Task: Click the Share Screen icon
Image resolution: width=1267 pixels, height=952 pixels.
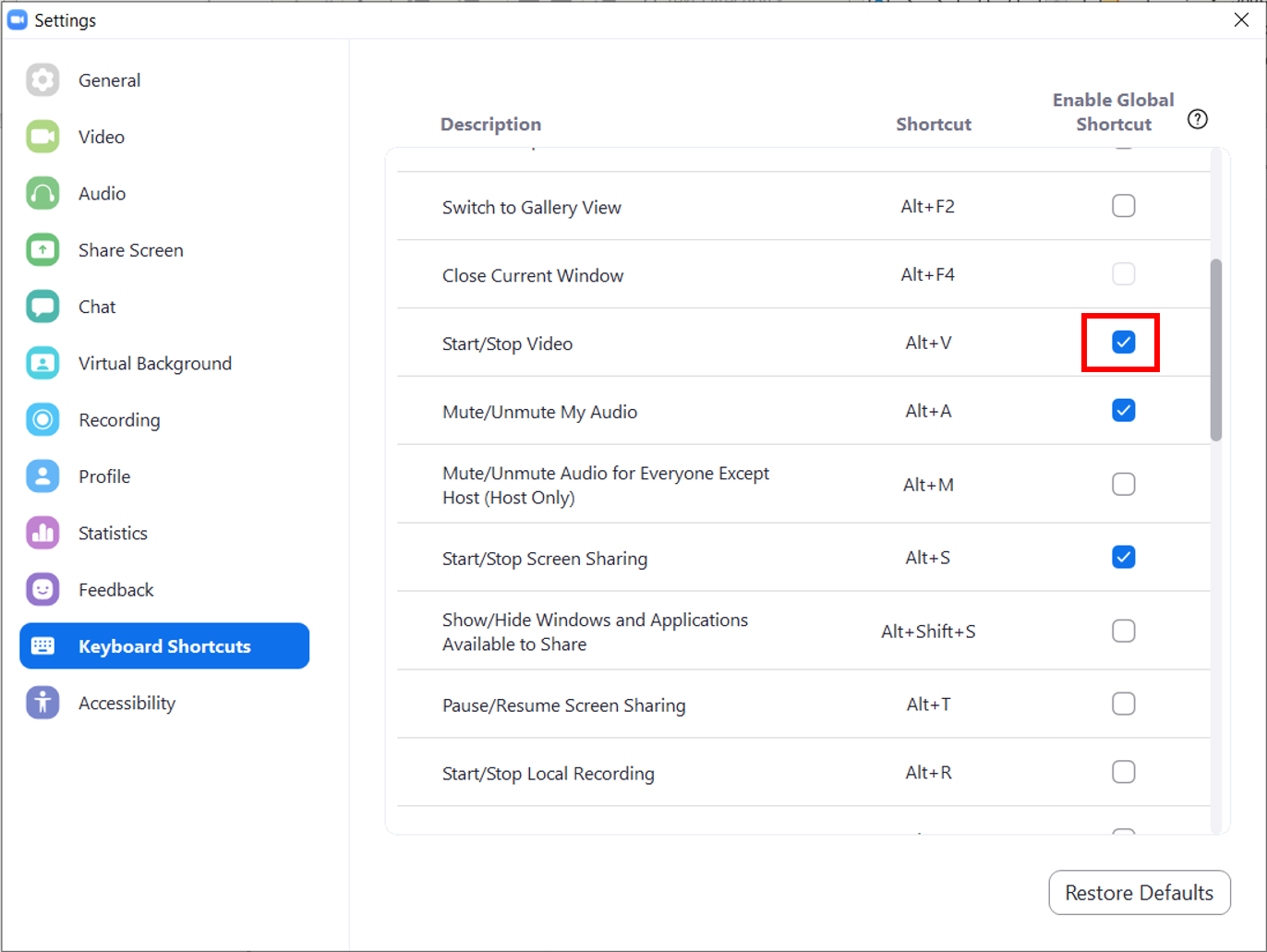Action: (x=42, y=250)
